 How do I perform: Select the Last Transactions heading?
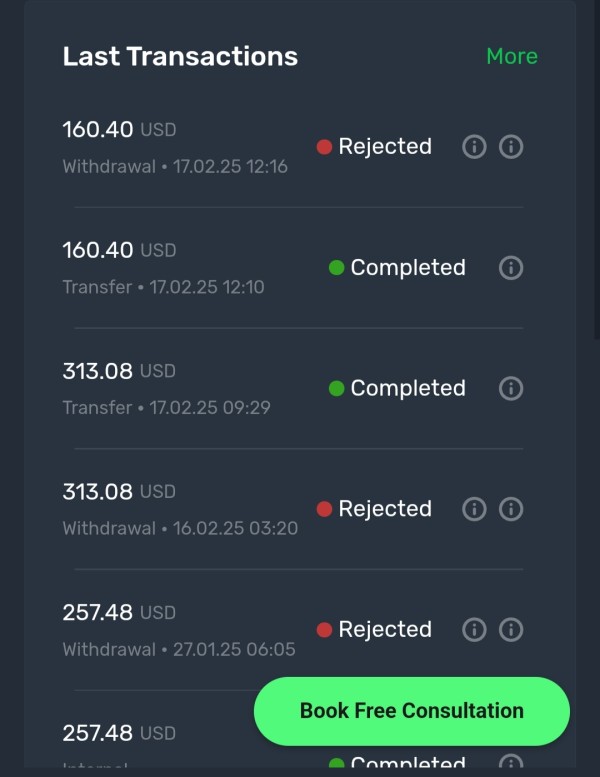coord(180,56)
